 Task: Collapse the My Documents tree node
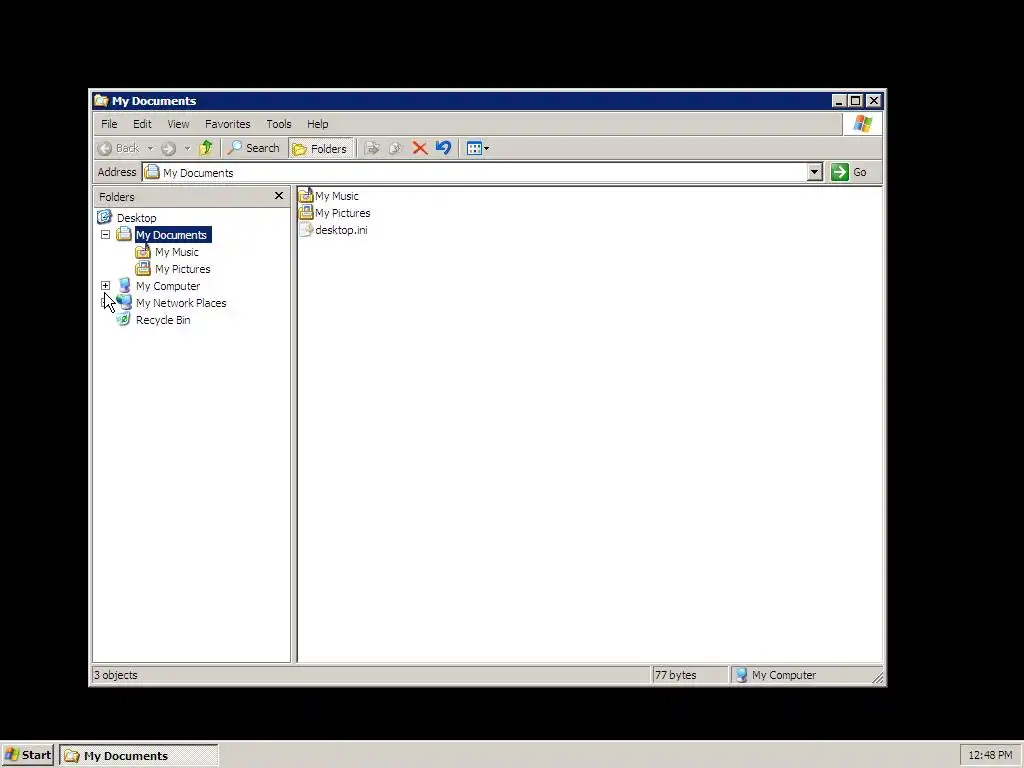coord(105,234)
